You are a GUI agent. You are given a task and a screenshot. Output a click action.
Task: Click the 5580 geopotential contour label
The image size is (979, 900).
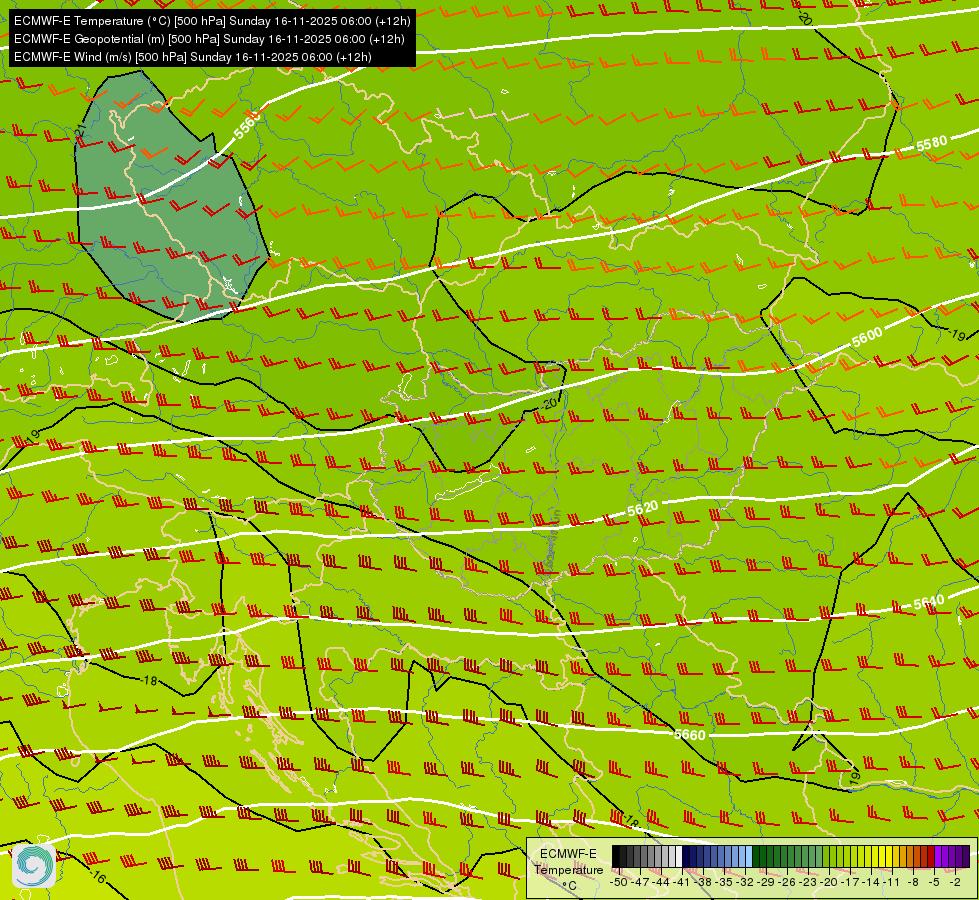tap(932, 144)
